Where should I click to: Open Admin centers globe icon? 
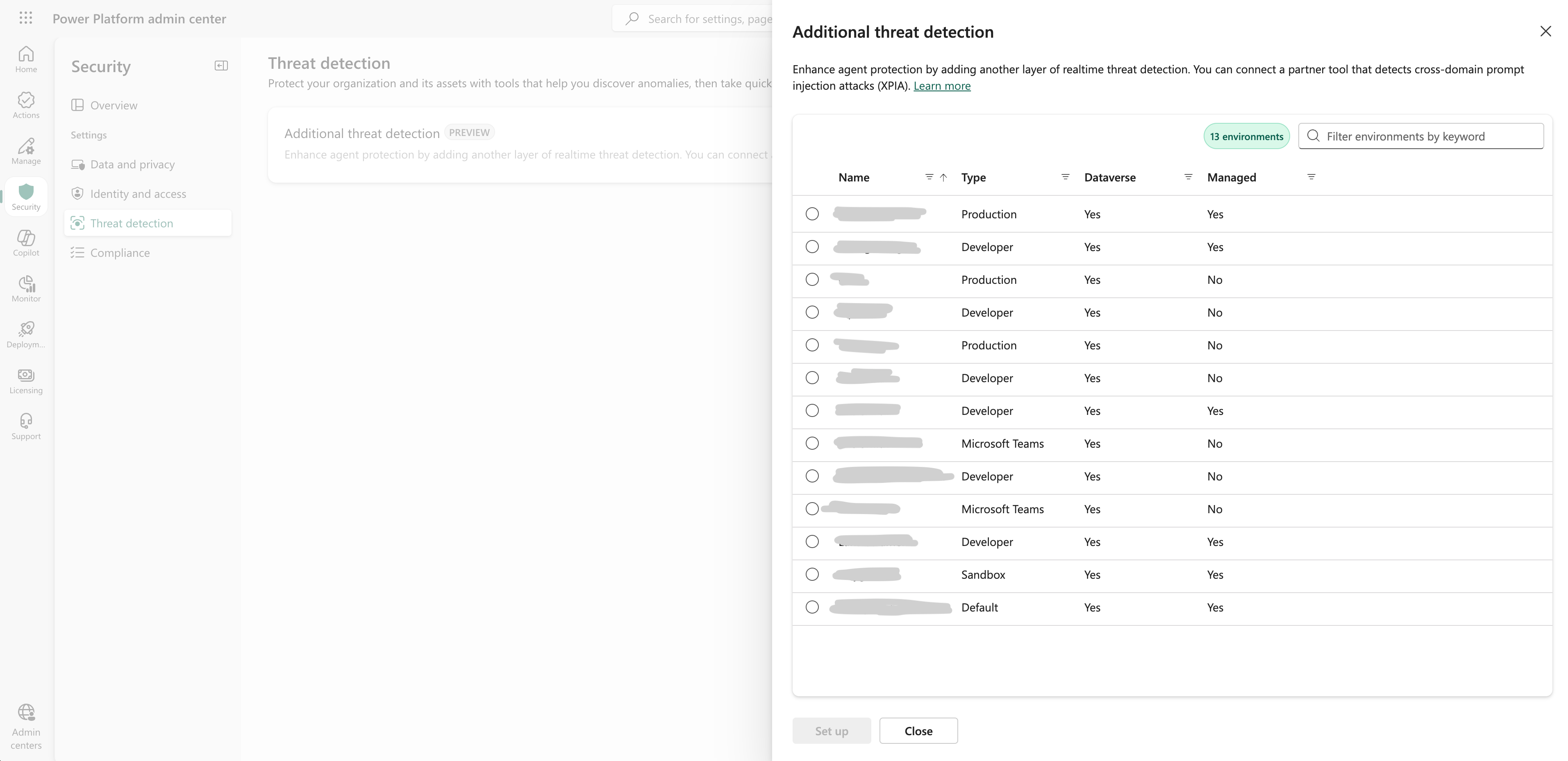click(25, 726)
